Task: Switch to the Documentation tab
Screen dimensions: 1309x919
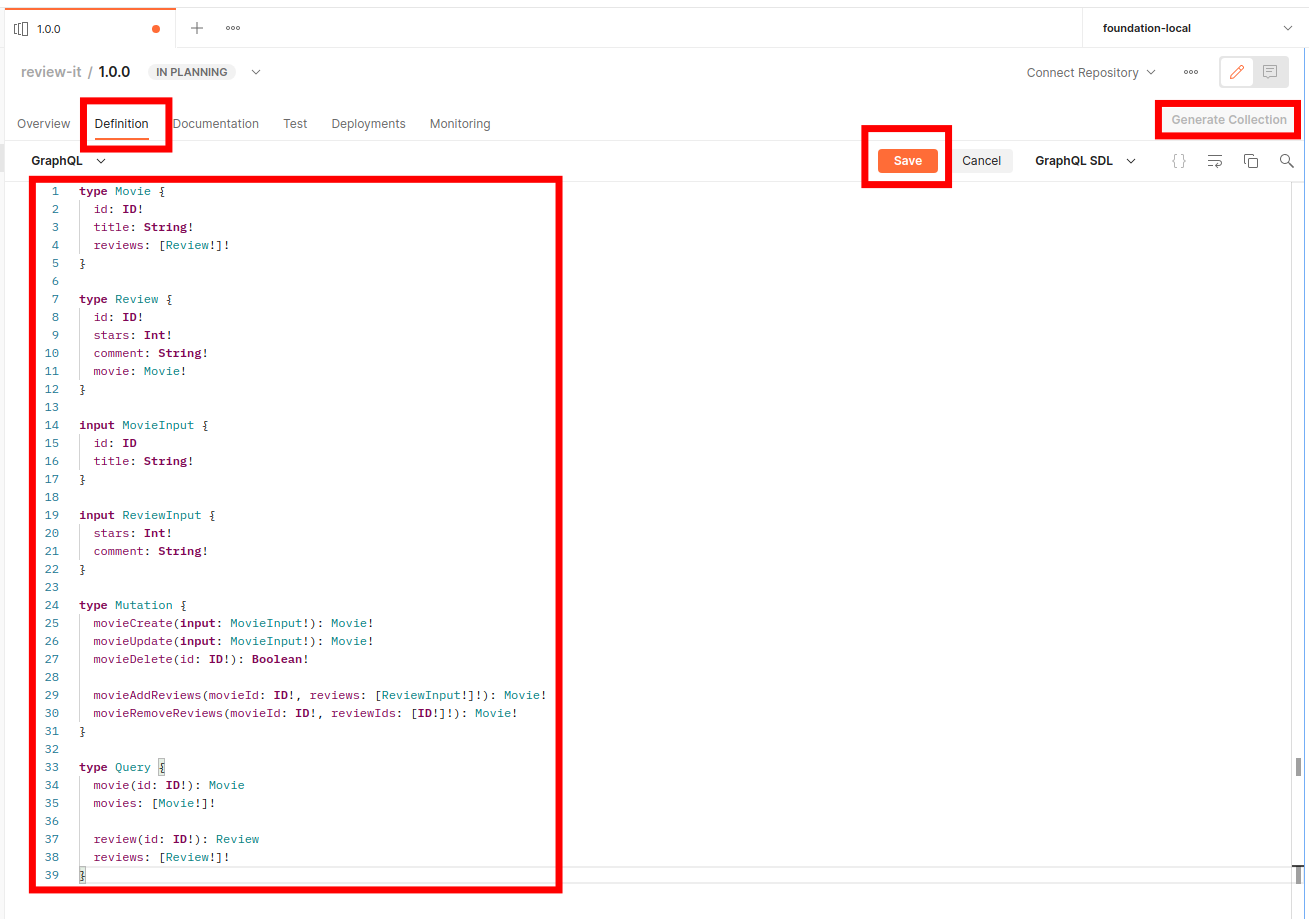Action: 215,123
